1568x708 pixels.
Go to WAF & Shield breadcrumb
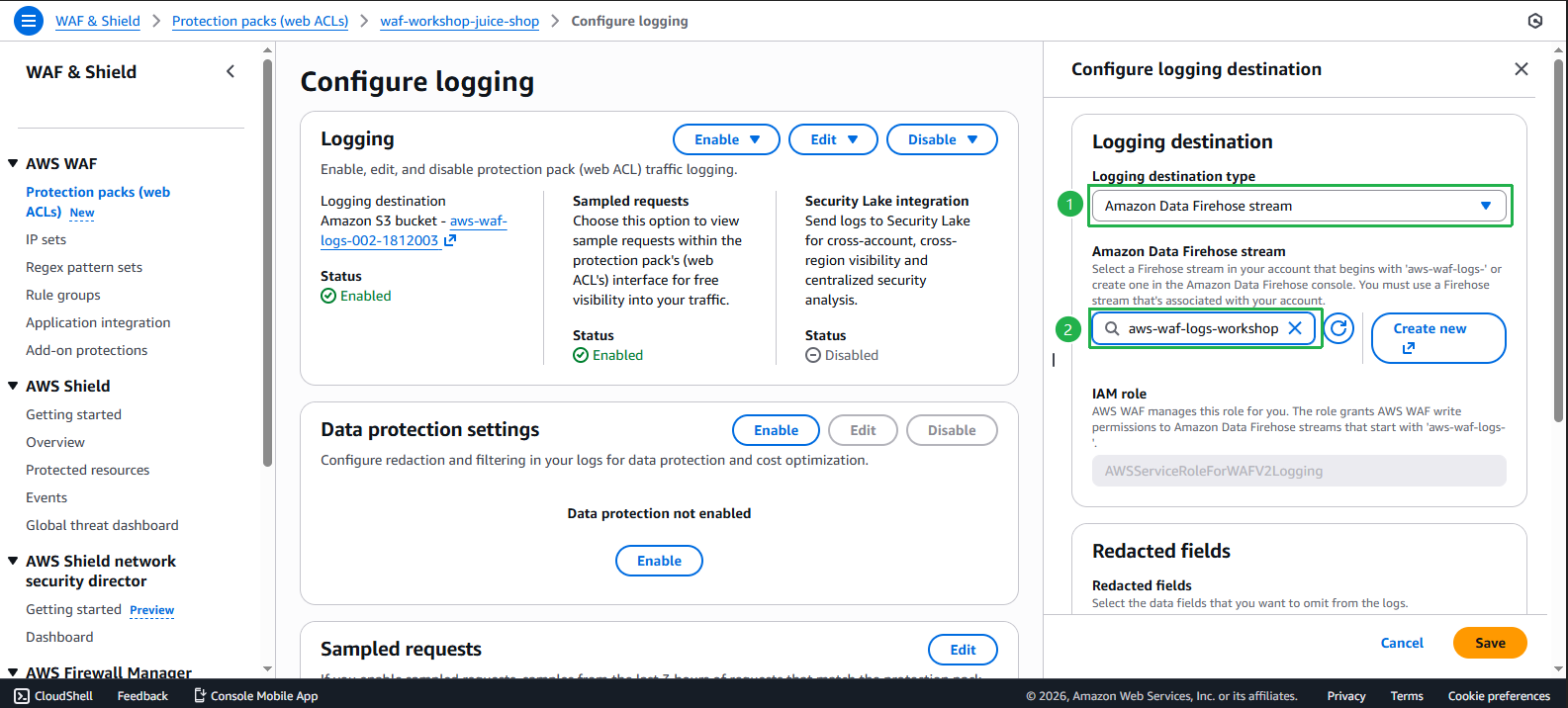[x=98, y=21]
